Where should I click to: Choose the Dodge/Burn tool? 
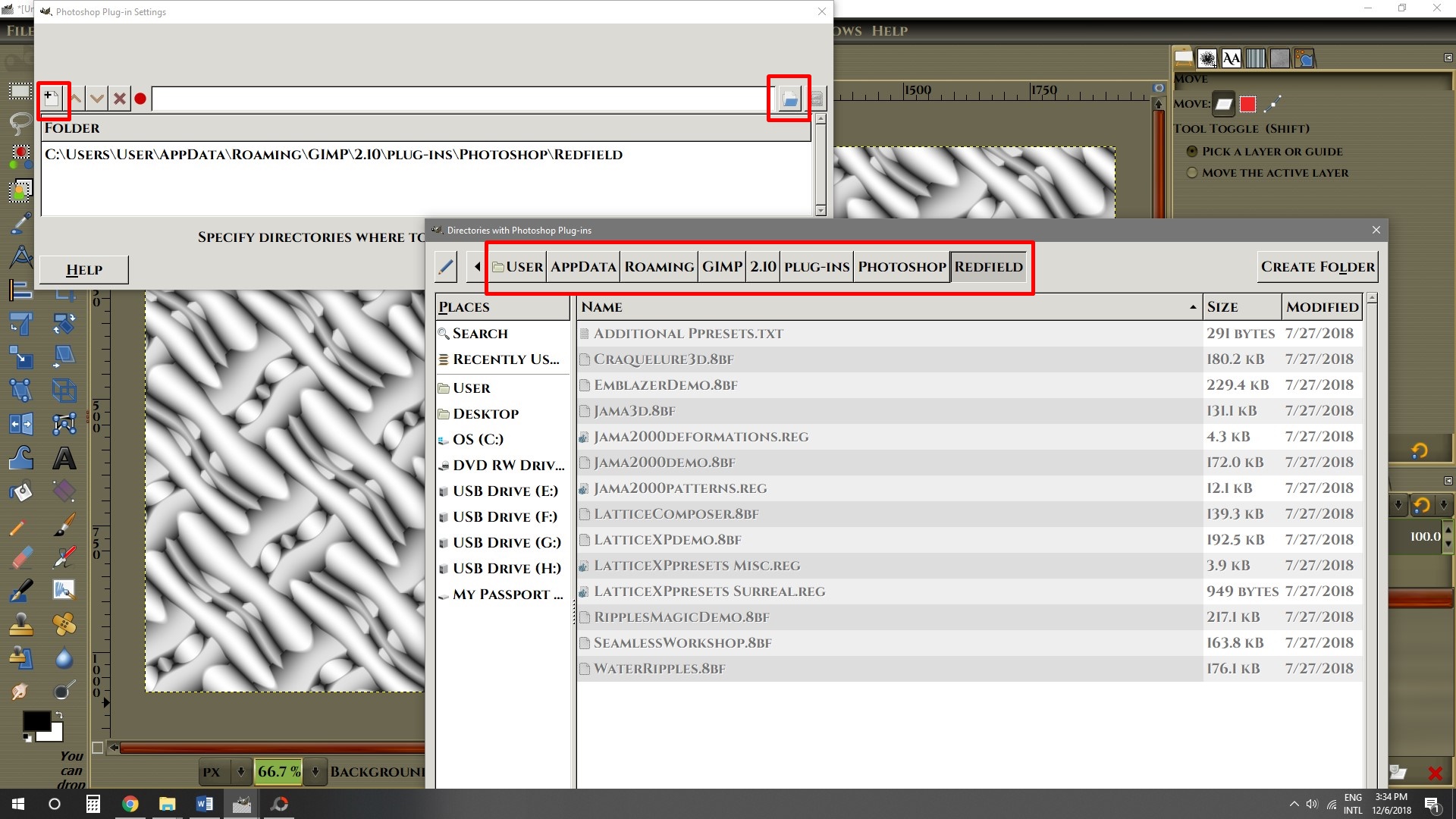coord(64,691)
